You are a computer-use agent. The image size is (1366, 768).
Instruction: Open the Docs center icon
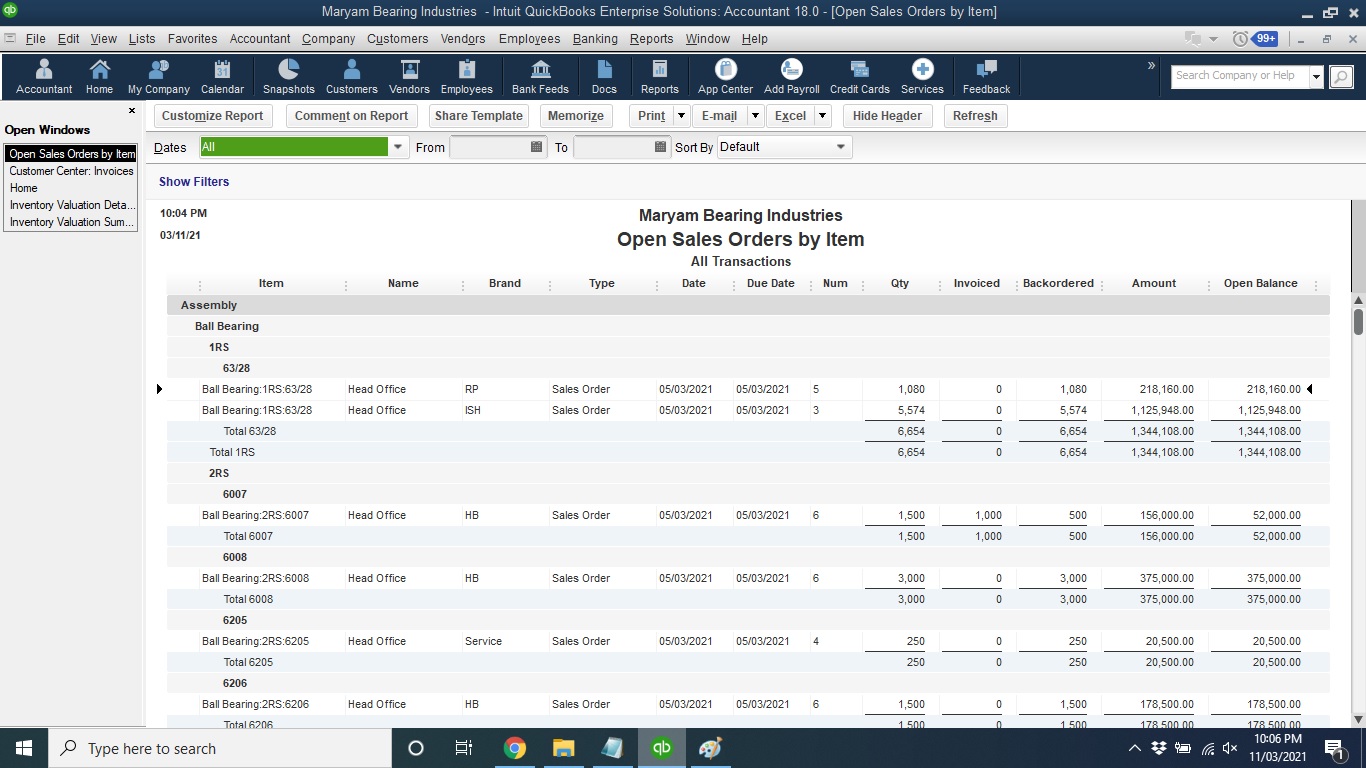[x=604, y=75]
